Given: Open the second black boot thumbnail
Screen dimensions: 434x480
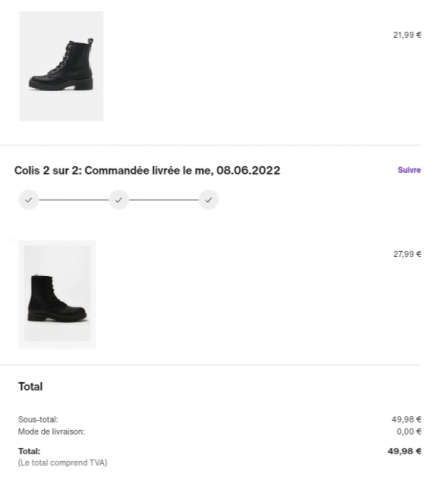Looking at the screenshot, I should 57,294.
